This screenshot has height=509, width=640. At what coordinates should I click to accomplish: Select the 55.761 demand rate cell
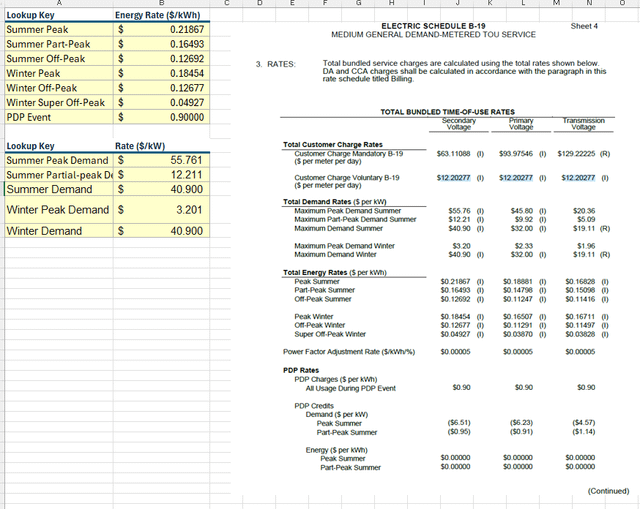(162, 160)
